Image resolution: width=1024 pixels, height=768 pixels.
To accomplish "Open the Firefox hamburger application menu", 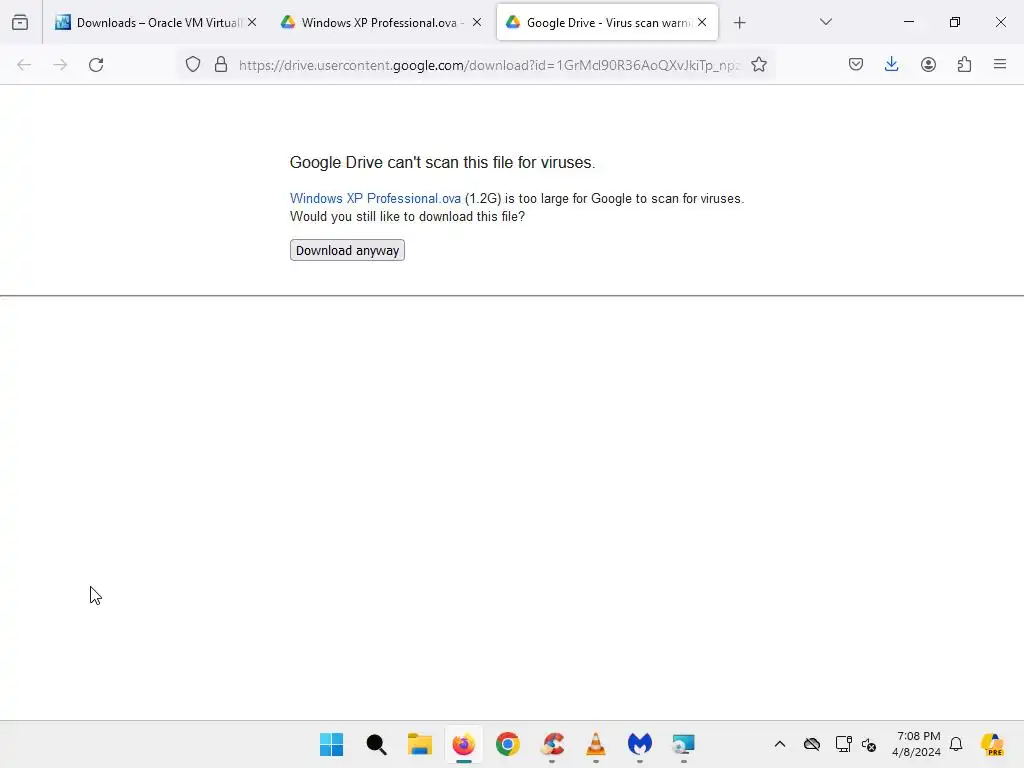I will [x=1000, y=64].
